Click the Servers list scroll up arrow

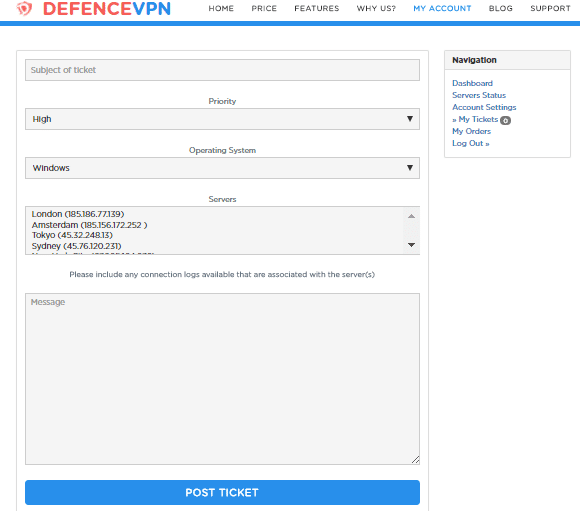(411, 216)
